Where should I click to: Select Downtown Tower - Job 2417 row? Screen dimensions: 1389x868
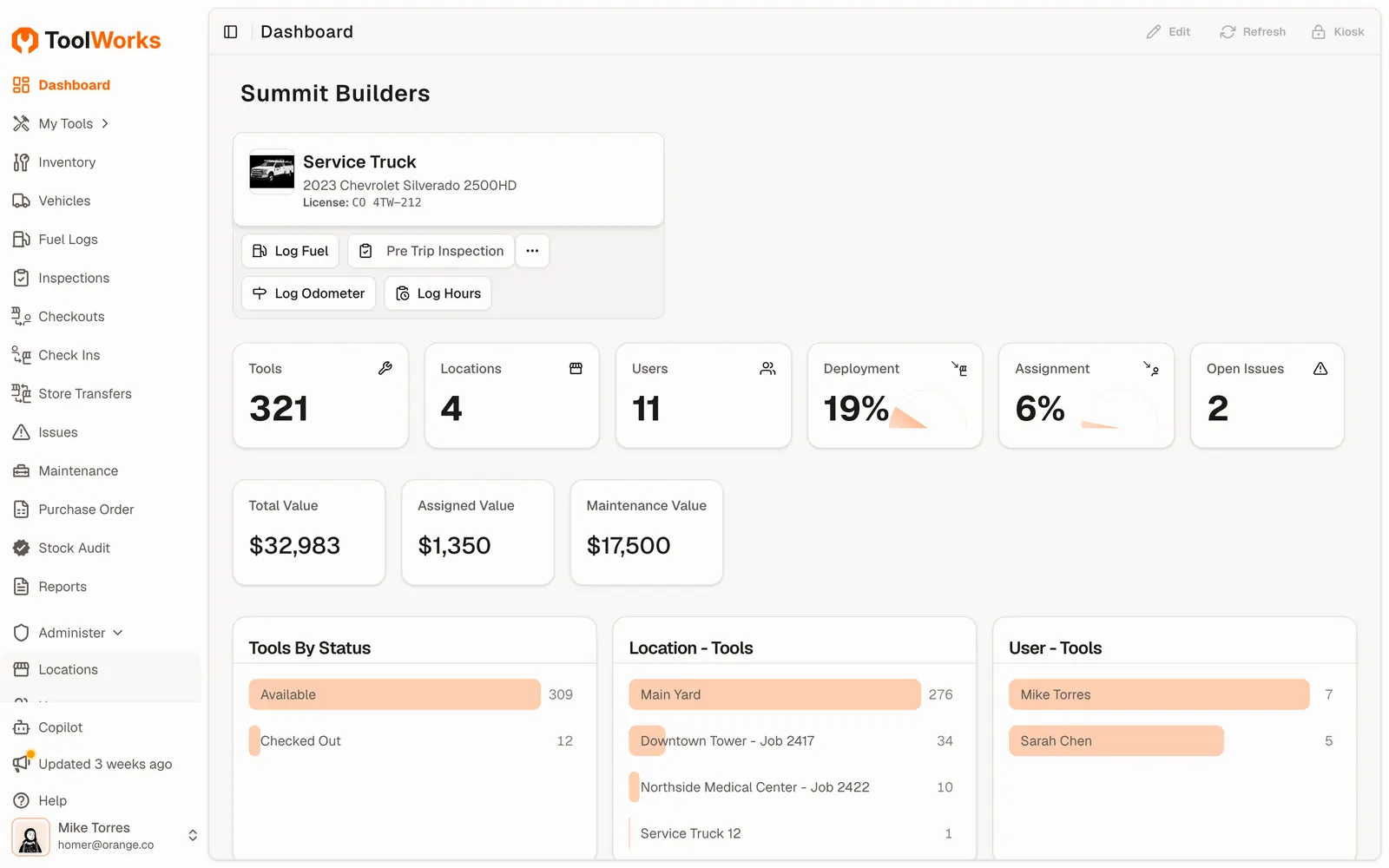(791, 740)
